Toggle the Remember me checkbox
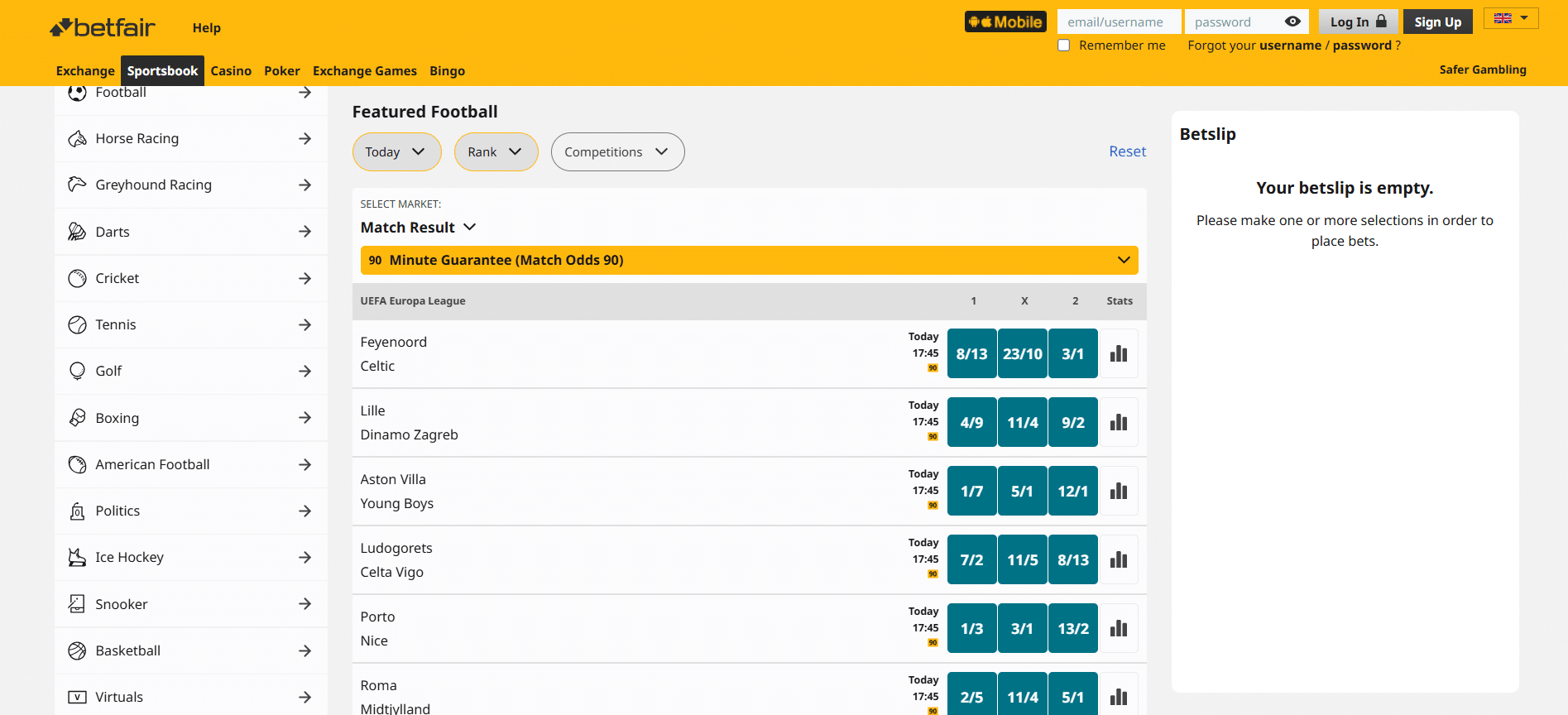 (1064, 46)
